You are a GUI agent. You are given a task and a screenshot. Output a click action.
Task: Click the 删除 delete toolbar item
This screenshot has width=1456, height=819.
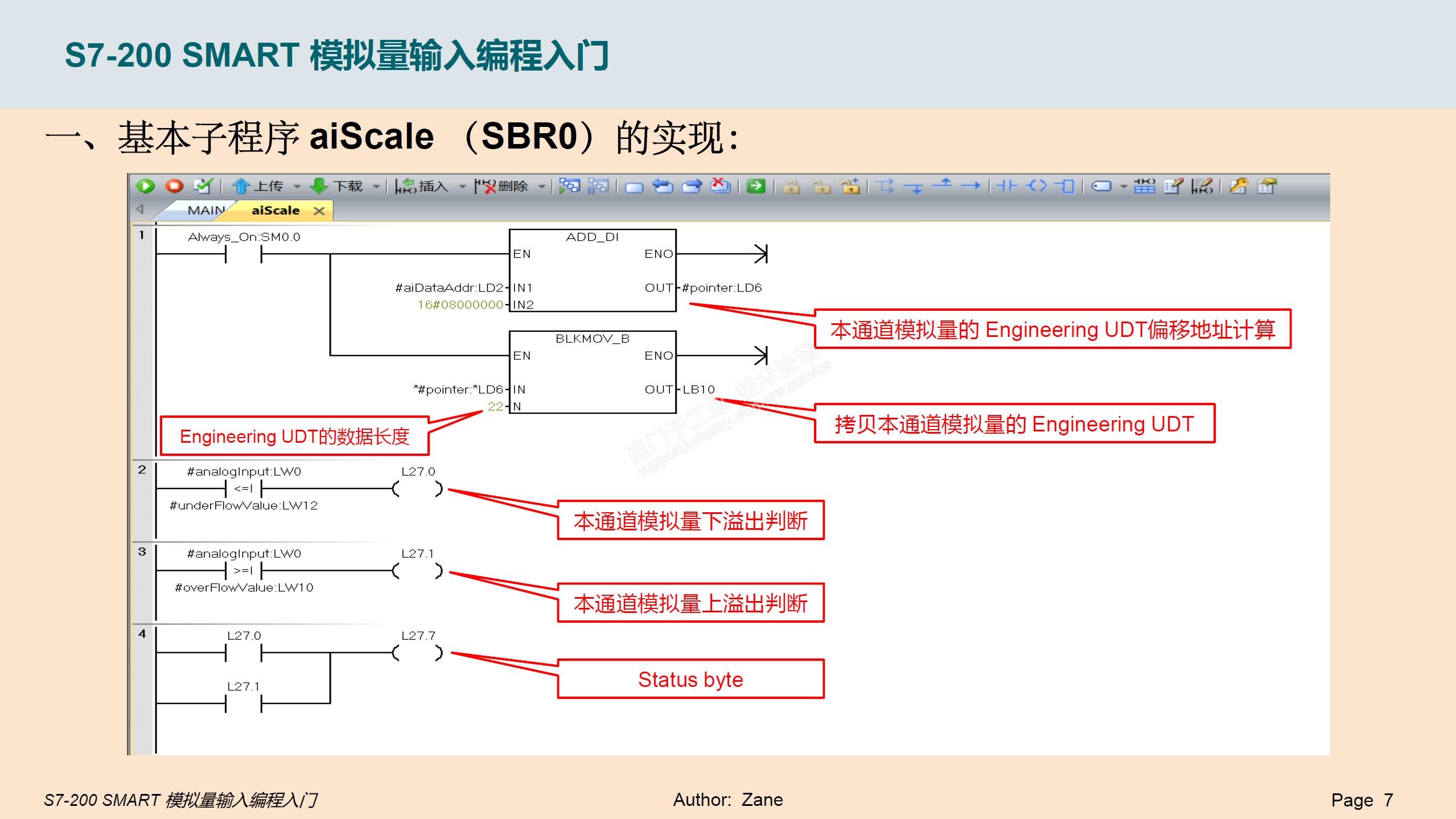502,186
